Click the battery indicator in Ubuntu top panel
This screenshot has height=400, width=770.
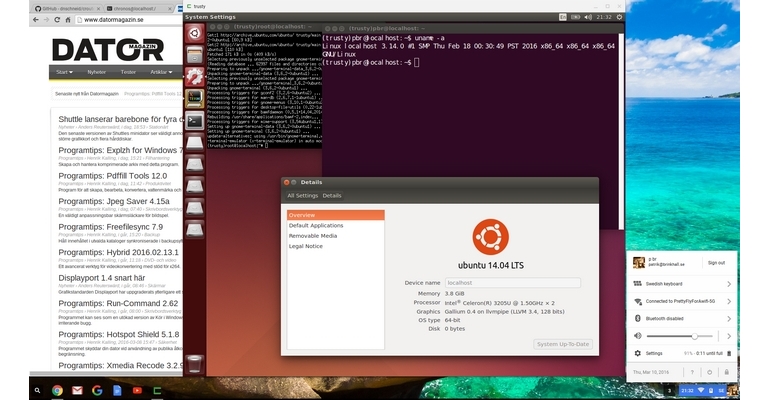click(575, 17)
